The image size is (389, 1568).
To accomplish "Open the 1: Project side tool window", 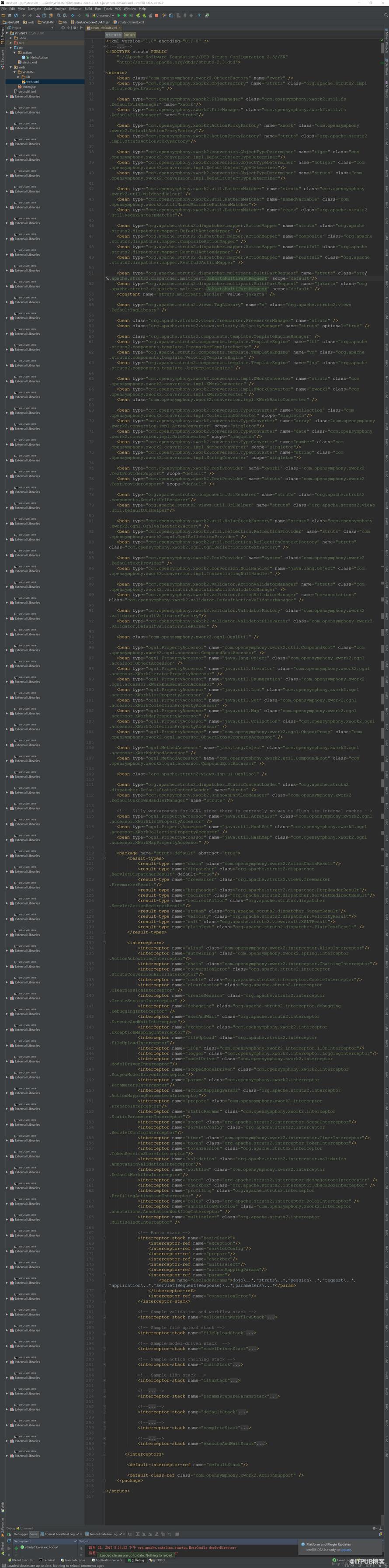I will 2,35.
